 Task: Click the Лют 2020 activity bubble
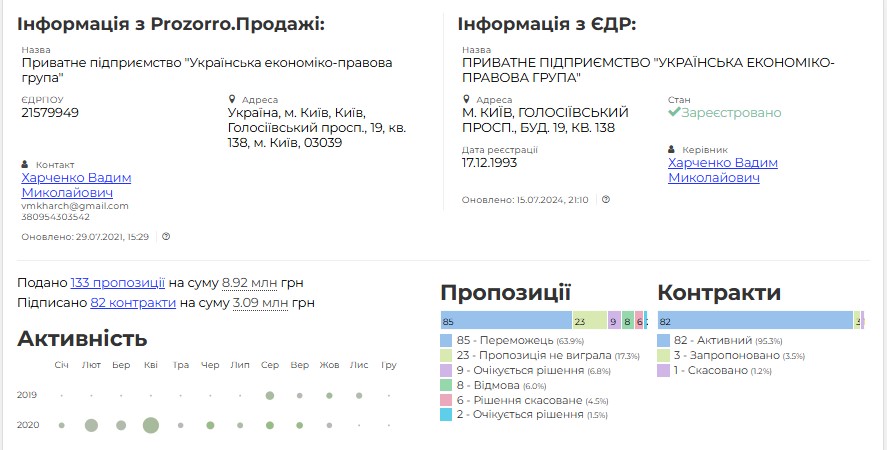click(x=91, y=425)
